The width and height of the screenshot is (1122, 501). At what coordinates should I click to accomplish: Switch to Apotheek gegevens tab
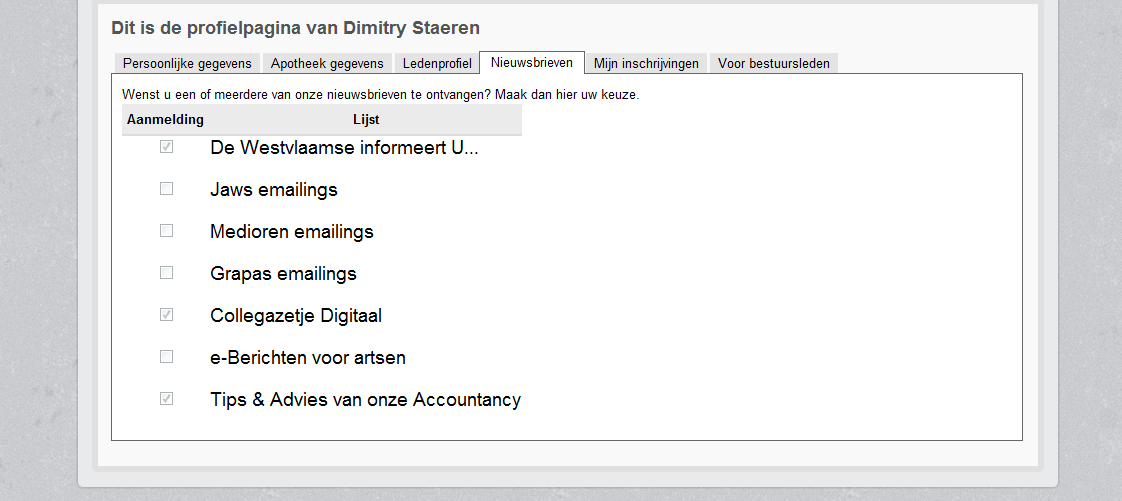tap(327, 63)
